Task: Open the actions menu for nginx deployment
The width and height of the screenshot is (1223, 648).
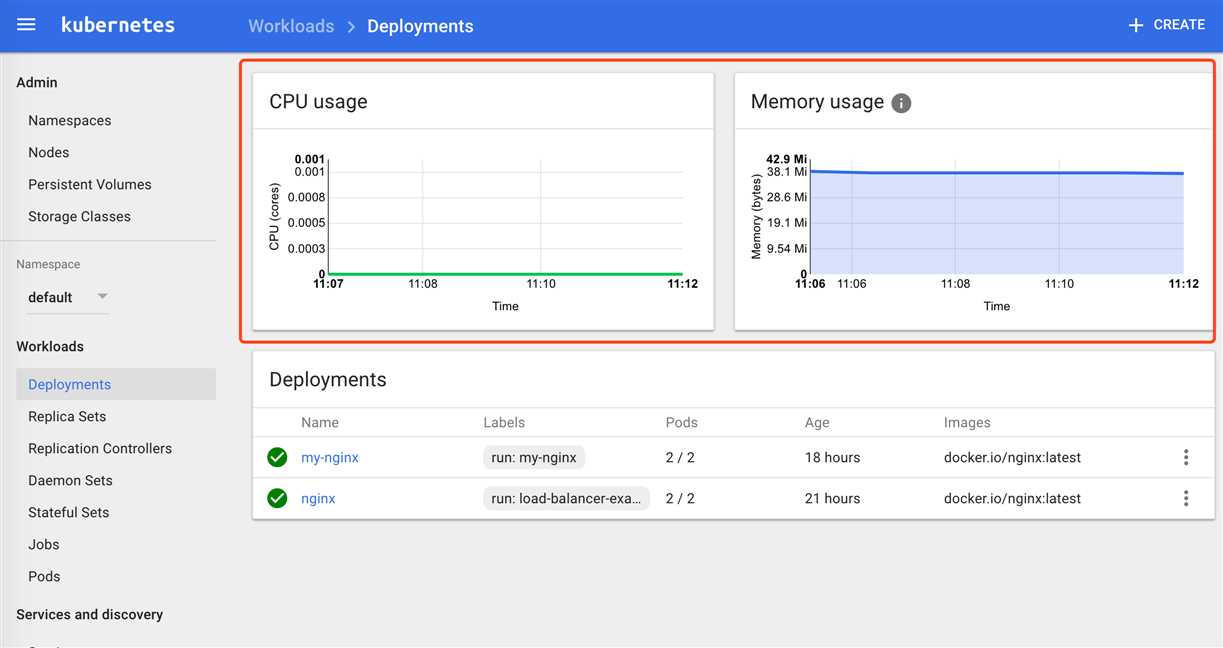Action: (x=1186, y=498)
